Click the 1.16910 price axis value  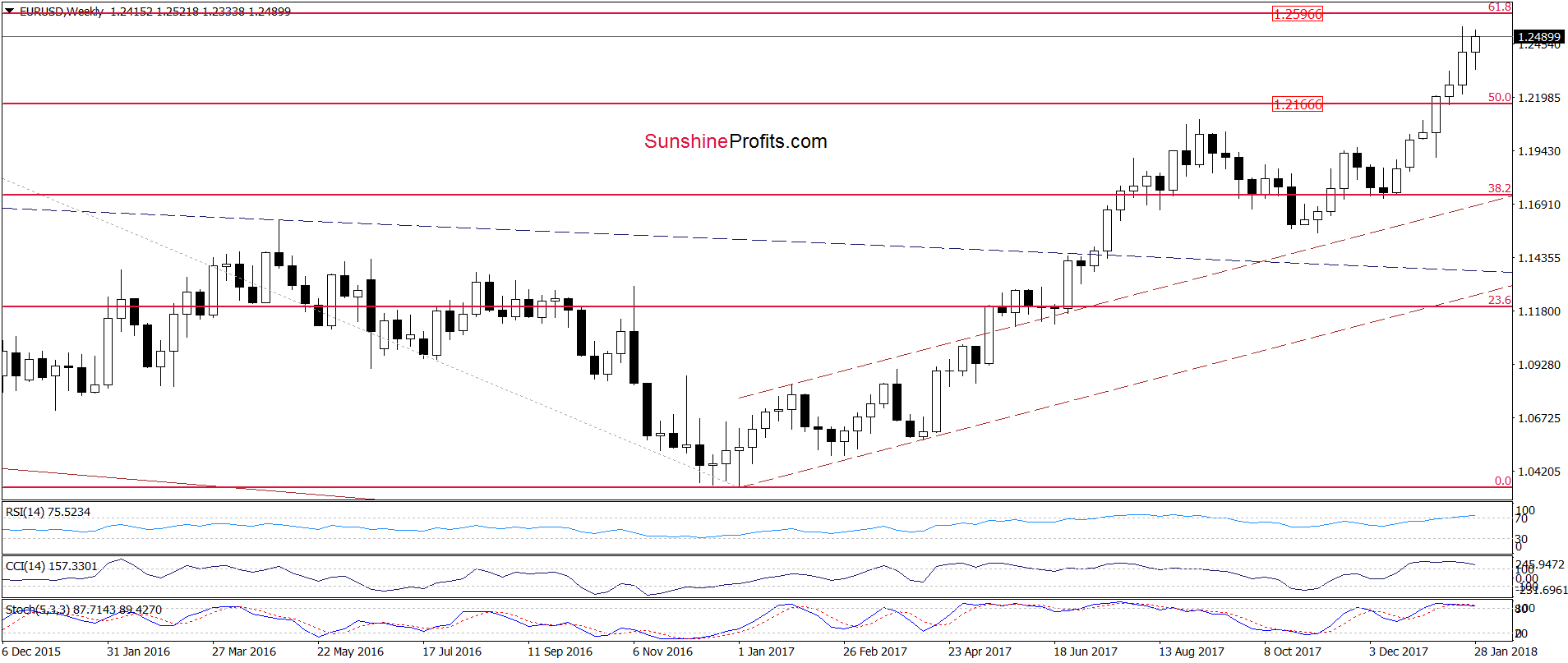[1539, 205]
